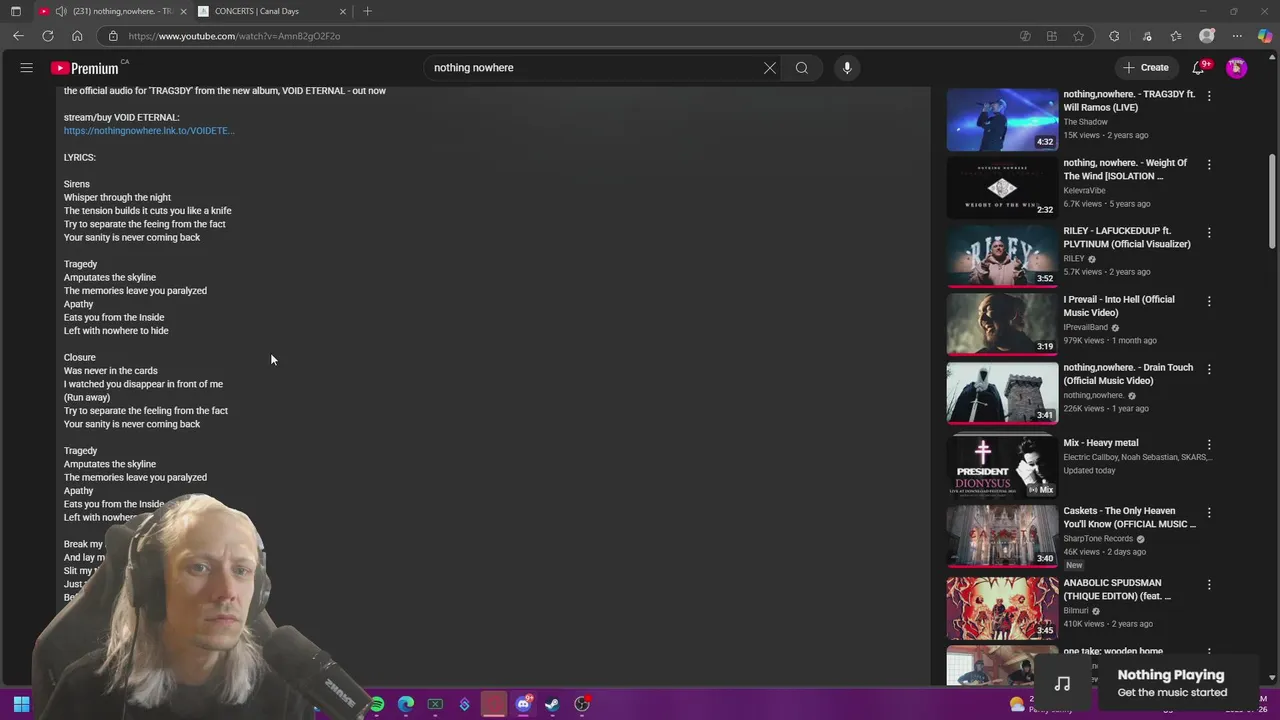The image size is (1280, 720).
Task: Open options for Drain Touch video
Action: click(x=1209, y=369)
